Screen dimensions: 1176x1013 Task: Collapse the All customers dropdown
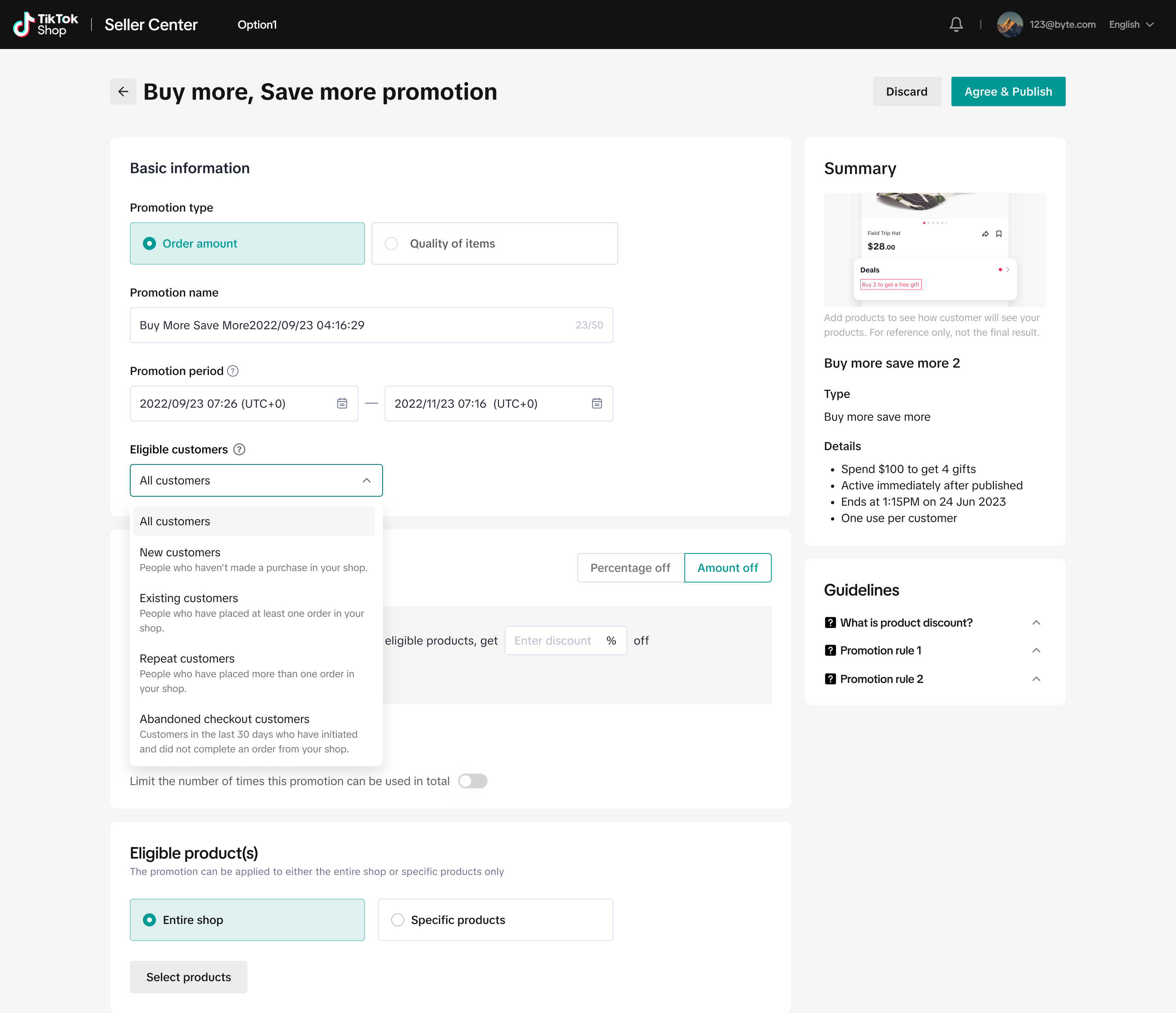pyautogui.click(x=367, y=480)
